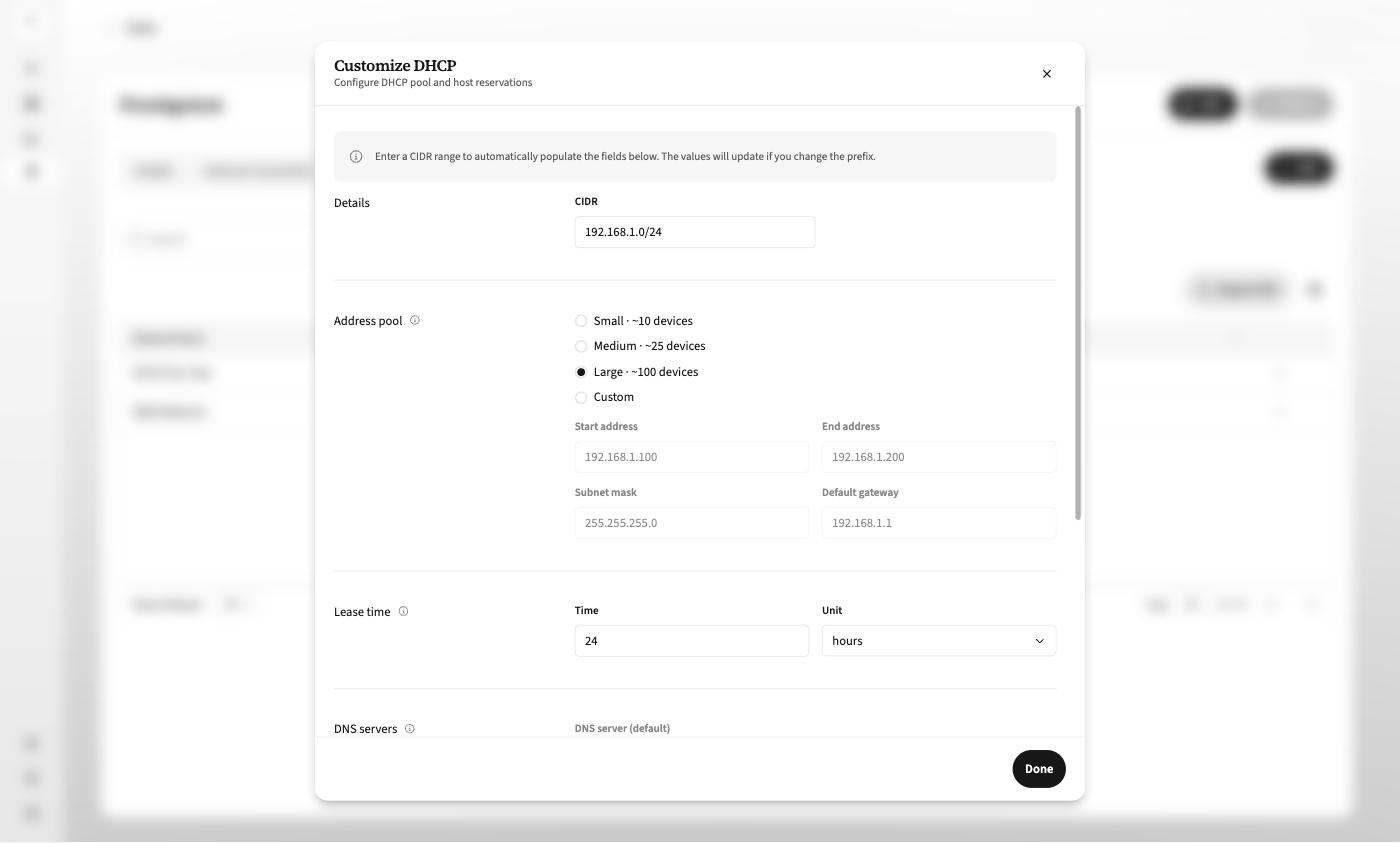Click the 'Customize DHCP' dialog title
This screenshot has height=843, width=1400.
(395, 66)
